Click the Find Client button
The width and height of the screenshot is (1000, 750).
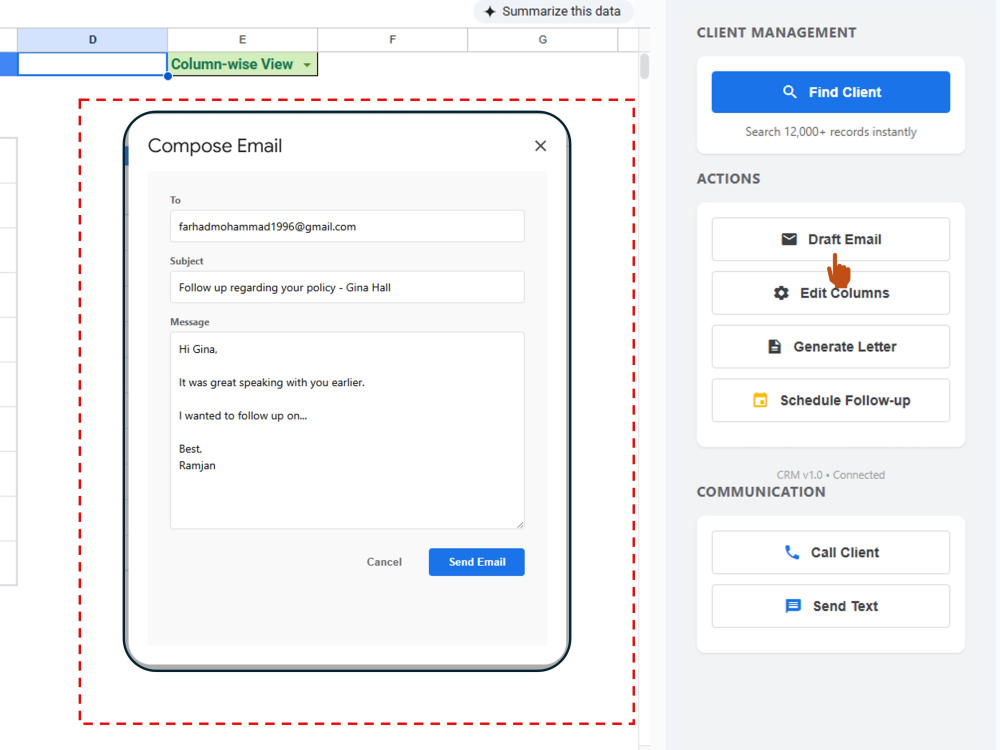830,92
